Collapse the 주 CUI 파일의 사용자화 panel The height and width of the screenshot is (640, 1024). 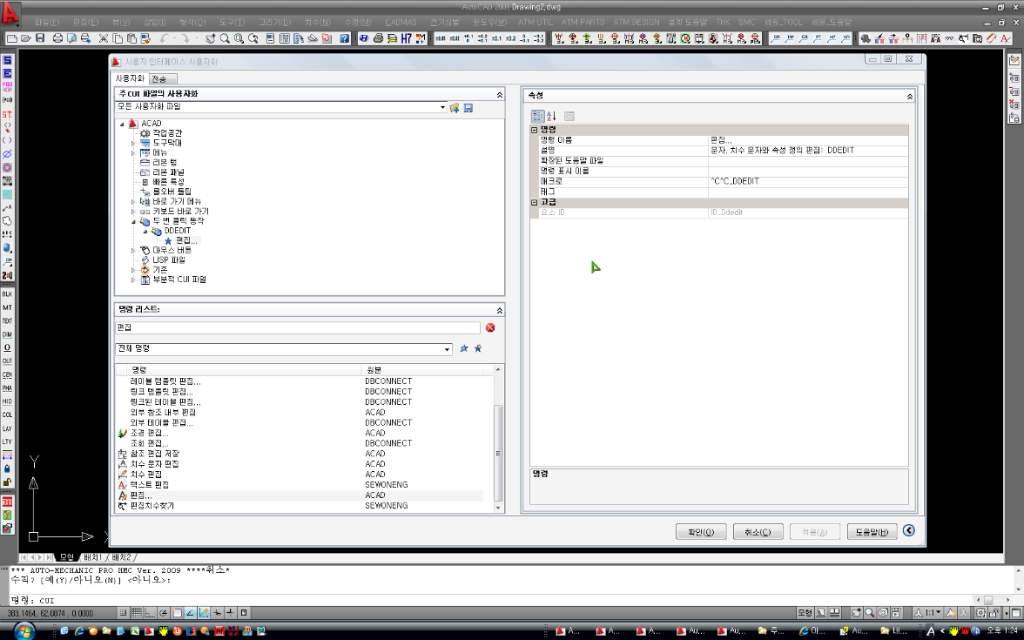pos(500,95)
